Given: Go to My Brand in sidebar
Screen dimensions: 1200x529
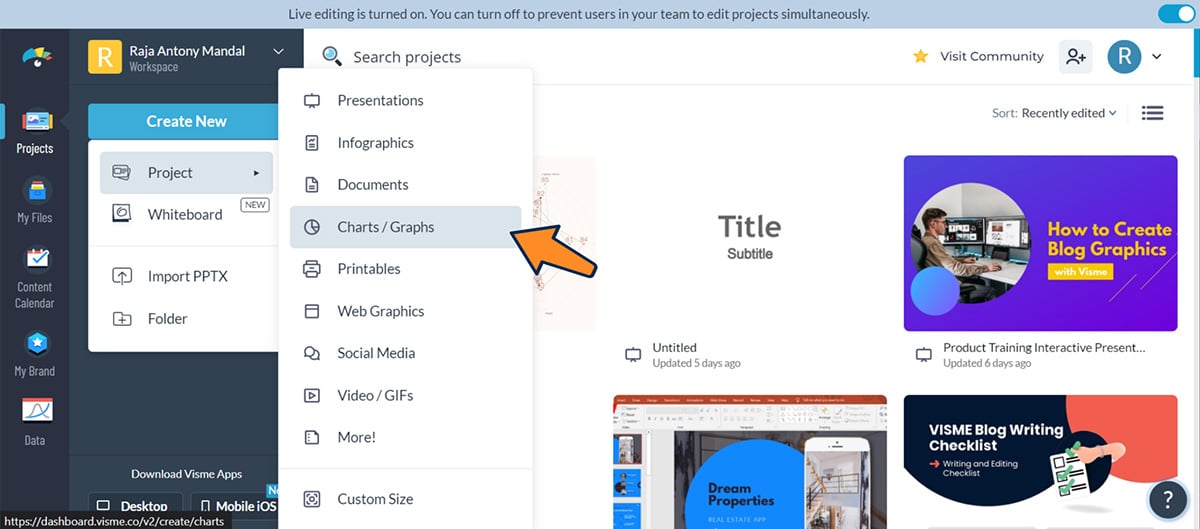Looking at the screenshot, I should point(35,354).
